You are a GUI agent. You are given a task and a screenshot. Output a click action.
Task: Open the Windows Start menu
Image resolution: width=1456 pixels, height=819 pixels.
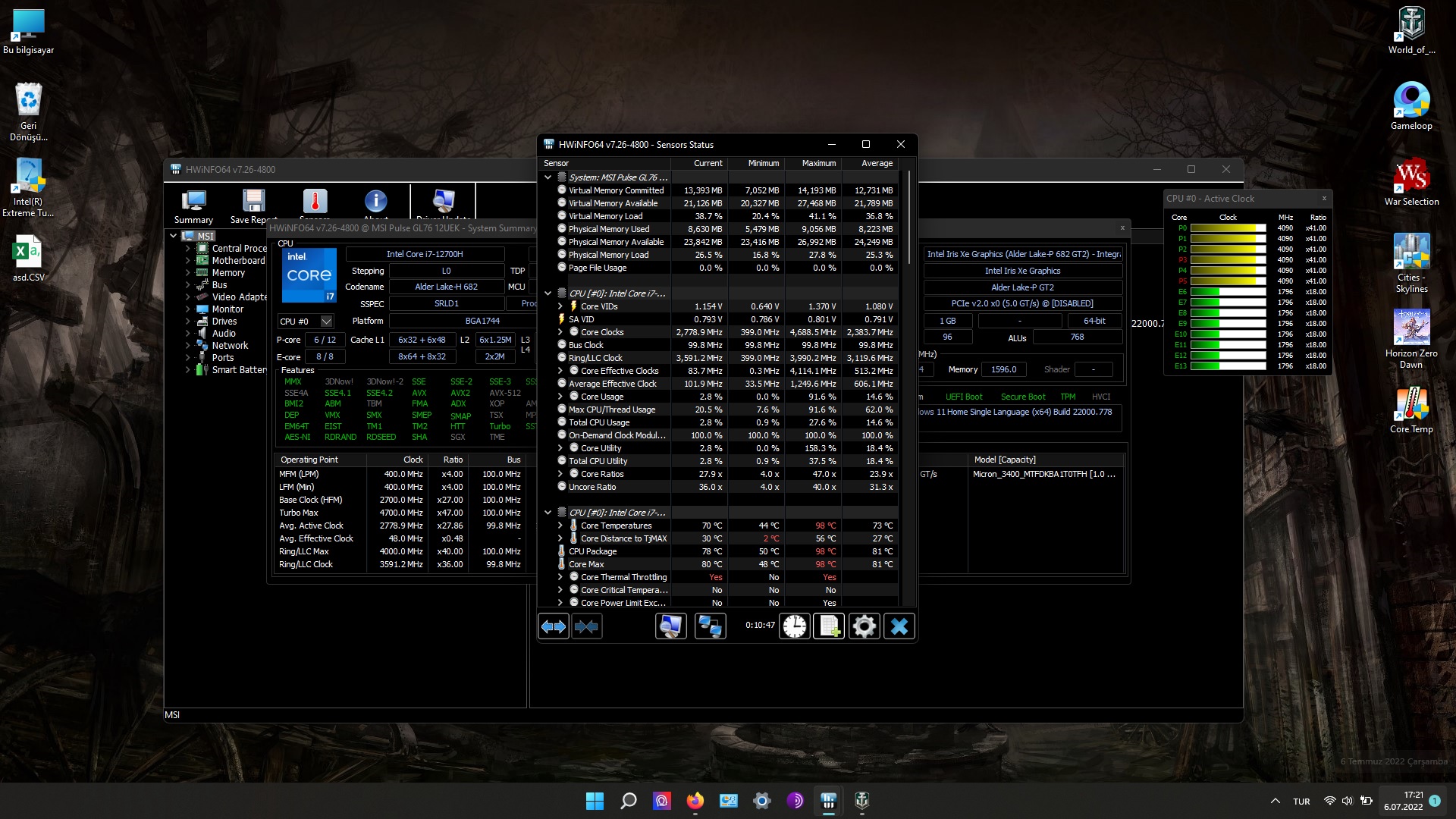click(x=595, y=801)
